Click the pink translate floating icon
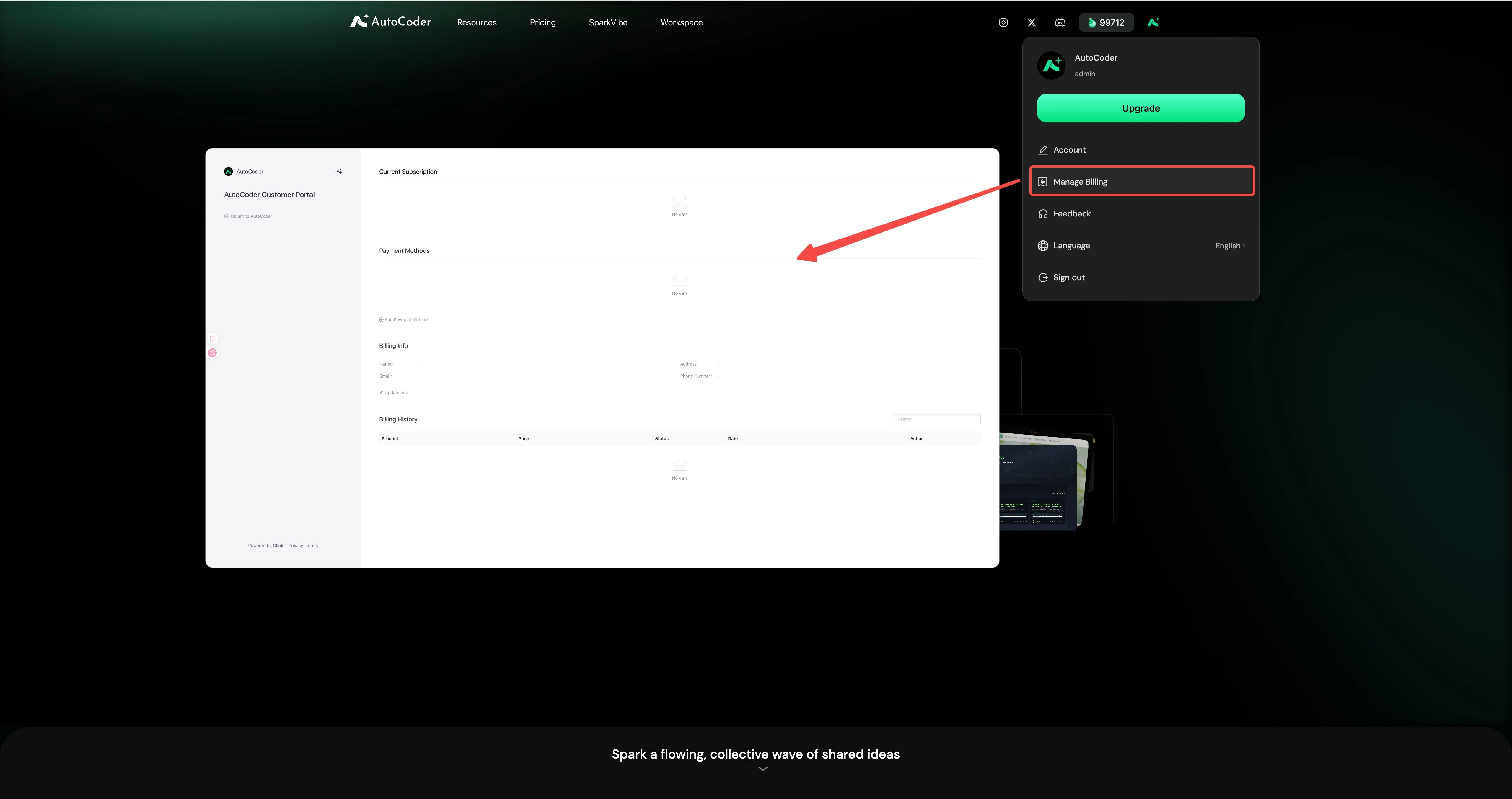This screenshot has width=1512, height=799. click(x=213, y=353)
